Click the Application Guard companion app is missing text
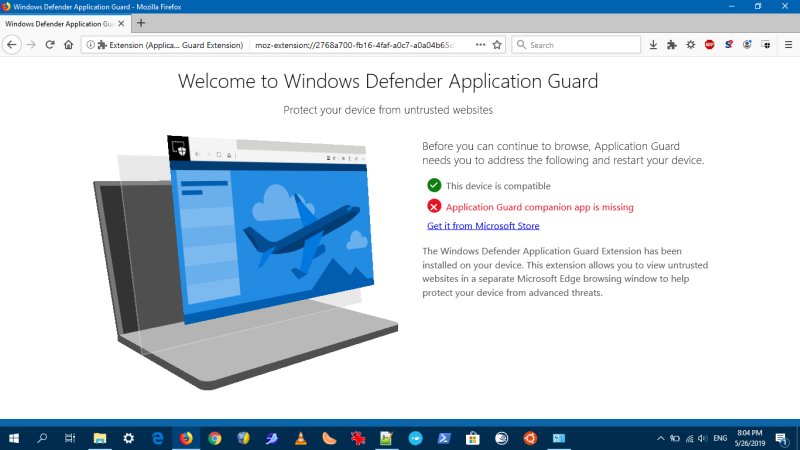Viewport: 800px width, 450px height. 540,207
